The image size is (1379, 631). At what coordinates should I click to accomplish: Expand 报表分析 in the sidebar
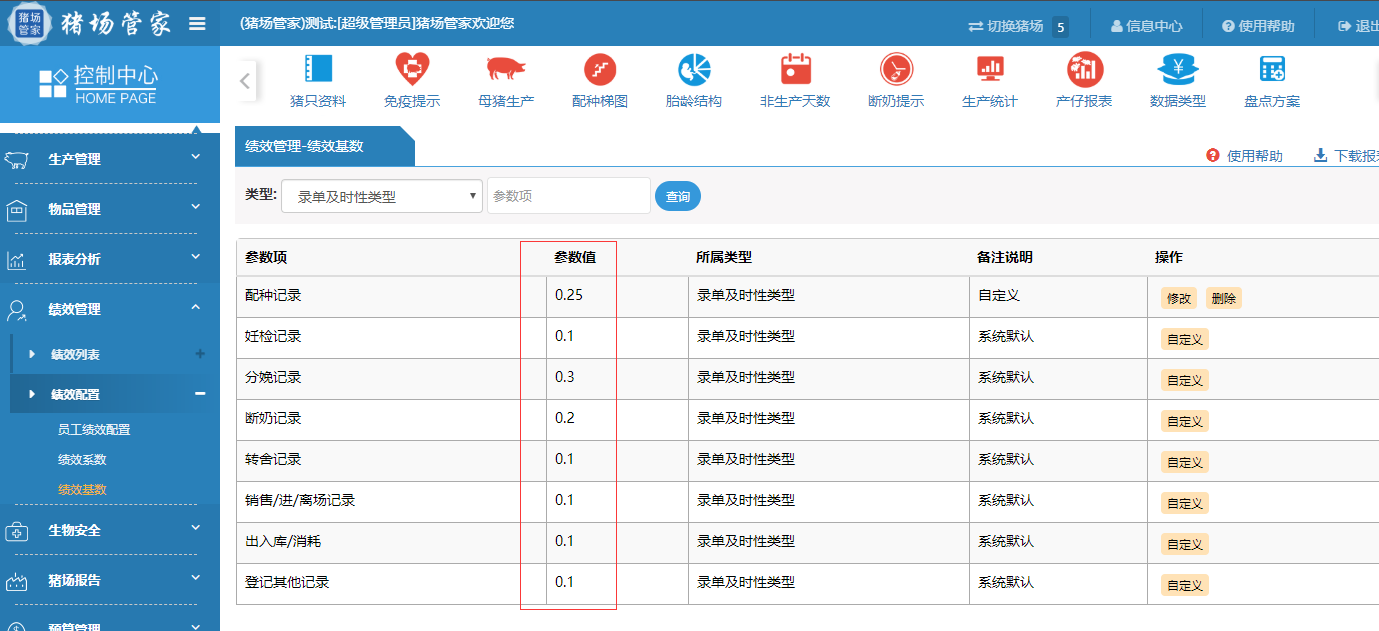point(108,259)
